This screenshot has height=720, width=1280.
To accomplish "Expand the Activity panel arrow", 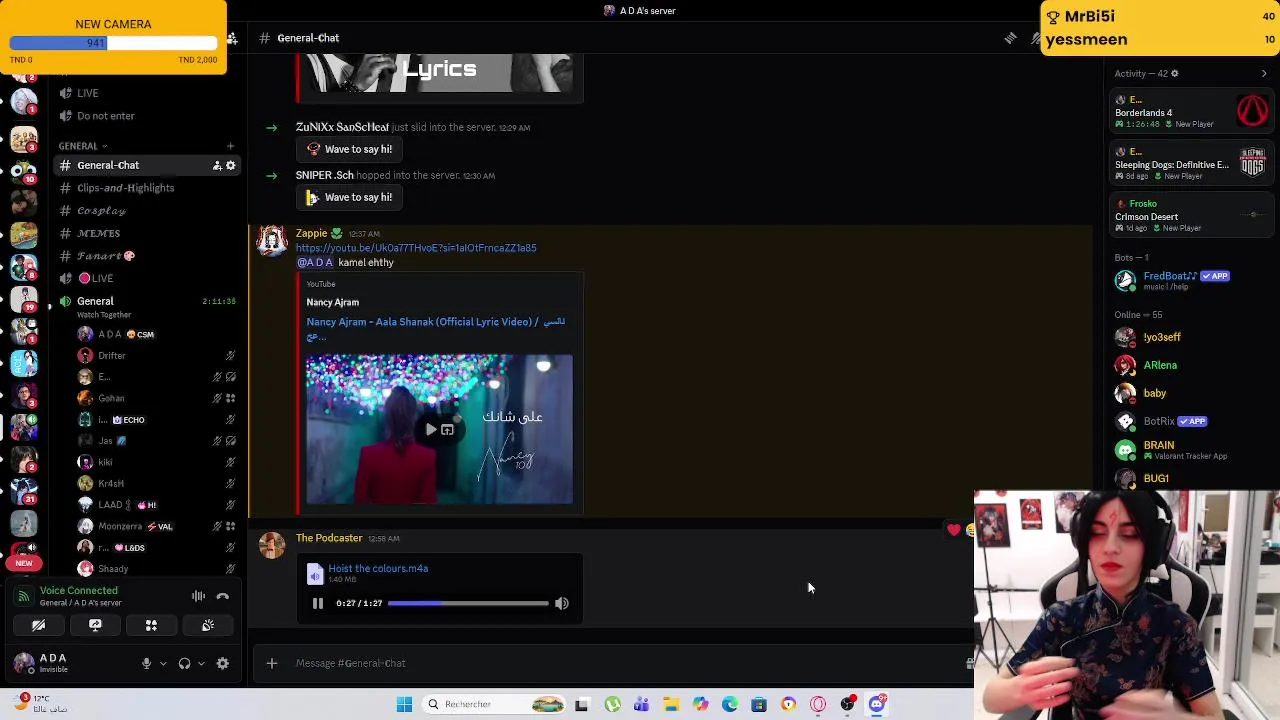I will click(1264, 73).
